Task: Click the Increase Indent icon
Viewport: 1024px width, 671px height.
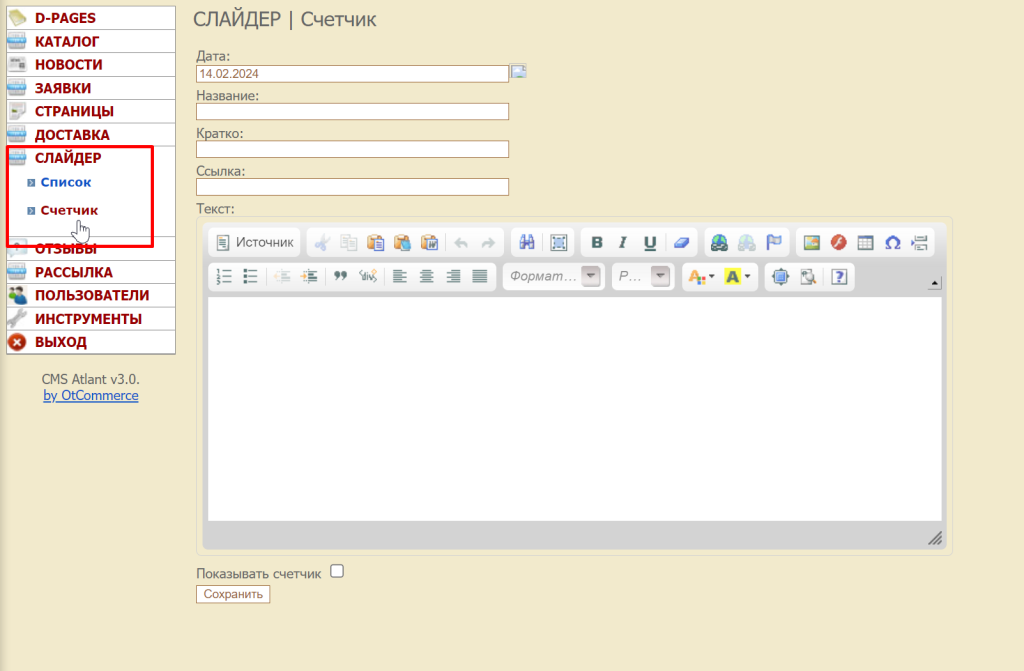Action: tap(309, 276)
